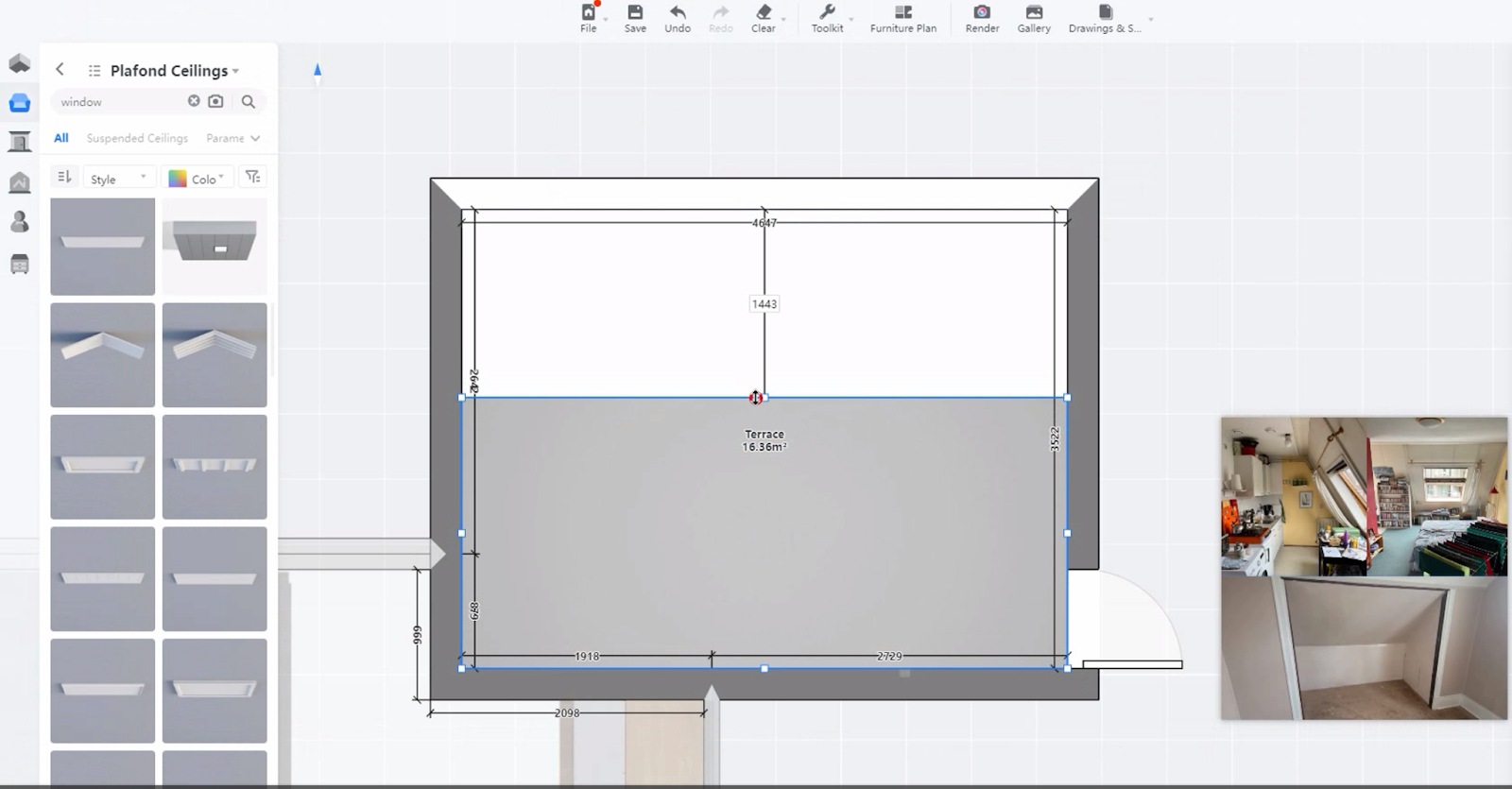
Task: Open the Color filter swatch
Action: click(197, 179)
